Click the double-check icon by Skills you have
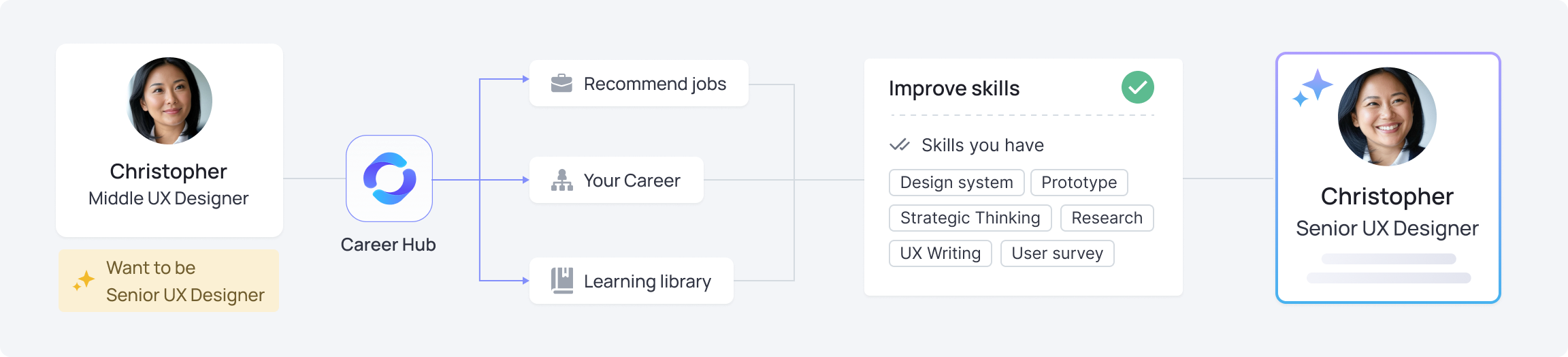The image size is (1568, 357). click(x=900, y=144)
